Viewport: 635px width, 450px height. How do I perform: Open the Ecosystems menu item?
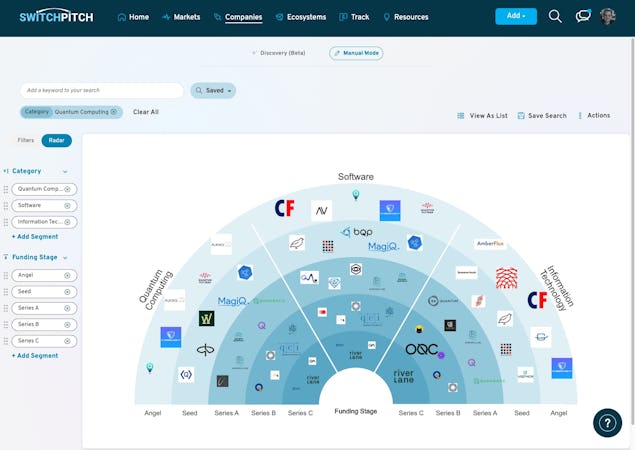point(301,17)
